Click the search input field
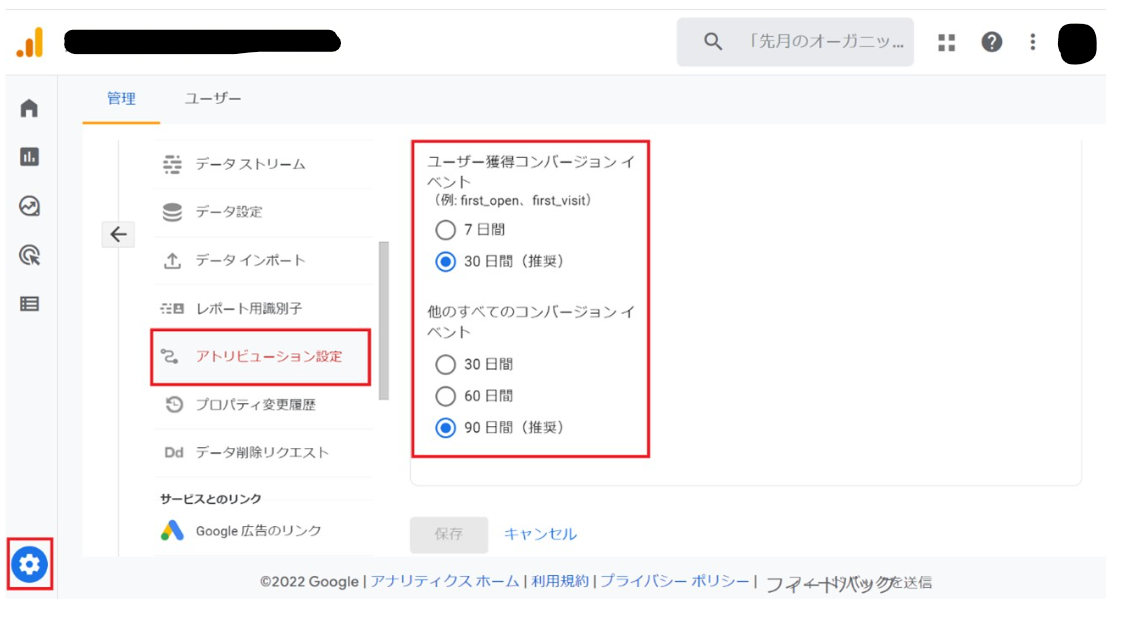Image resolution: width=1132 pixels, height=617 pixels. [x=795, y=42]
